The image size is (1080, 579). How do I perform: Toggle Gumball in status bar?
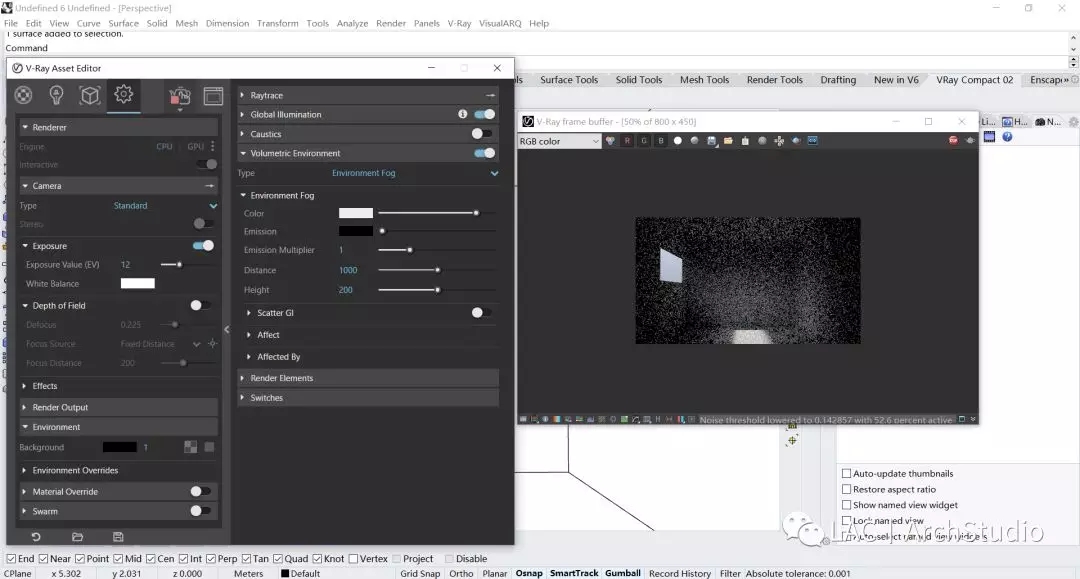[623, 573]
